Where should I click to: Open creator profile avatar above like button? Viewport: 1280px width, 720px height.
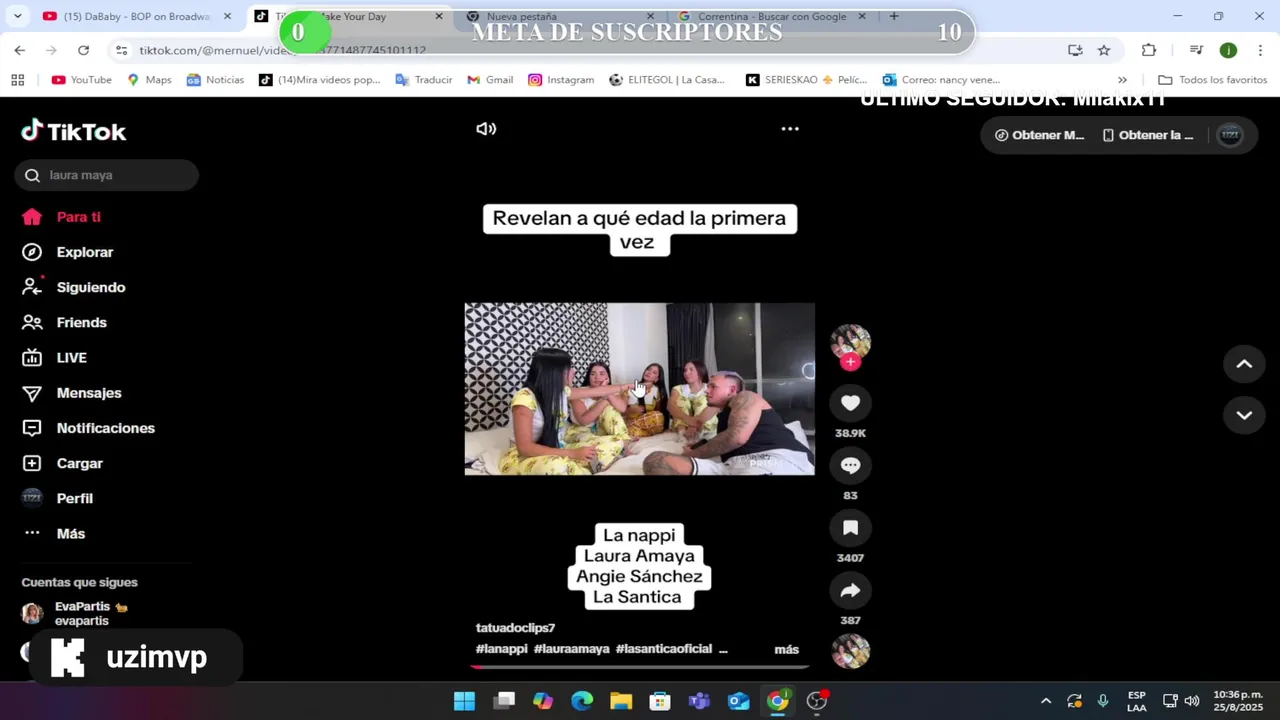[850, 341]
